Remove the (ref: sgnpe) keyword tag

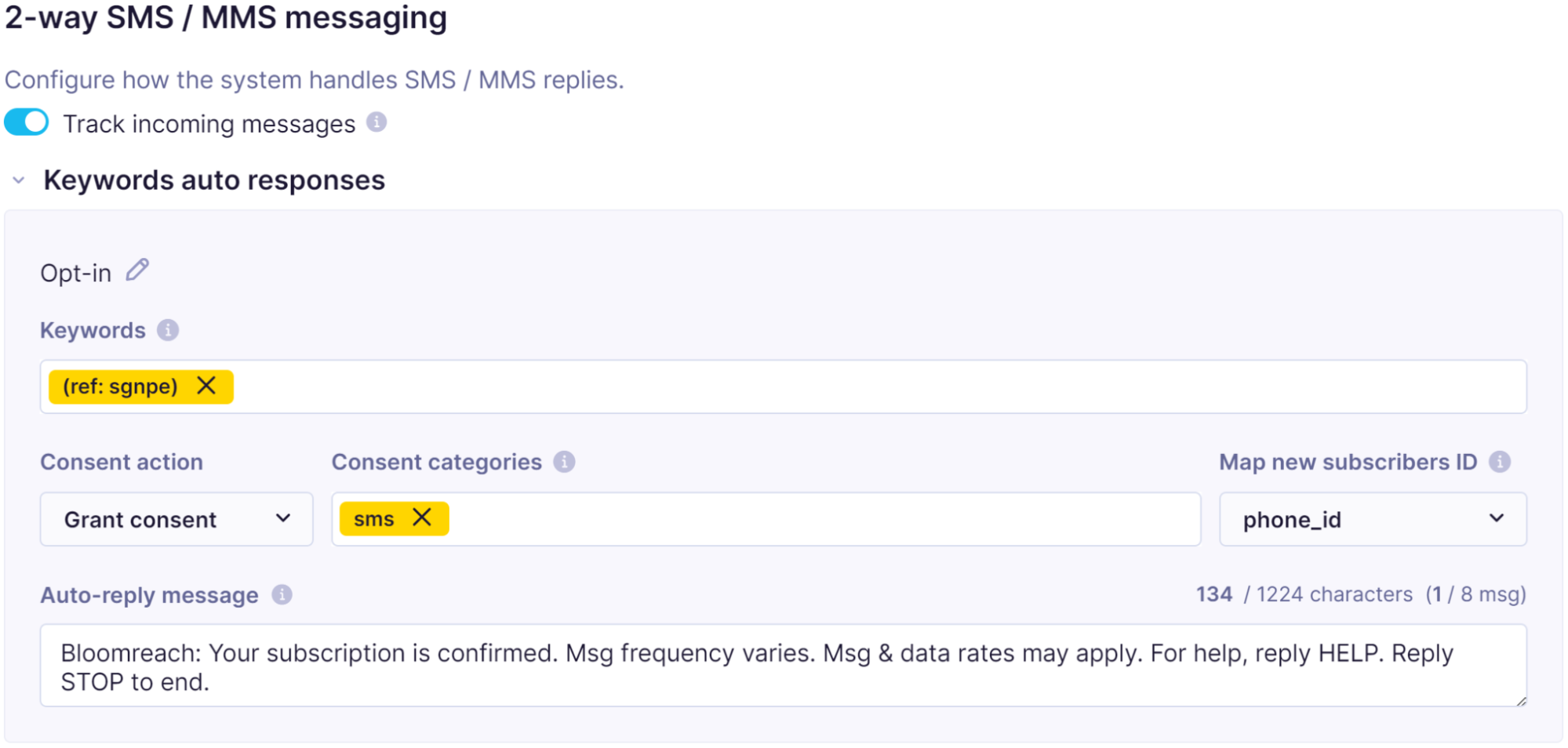(x=206, y=386)
